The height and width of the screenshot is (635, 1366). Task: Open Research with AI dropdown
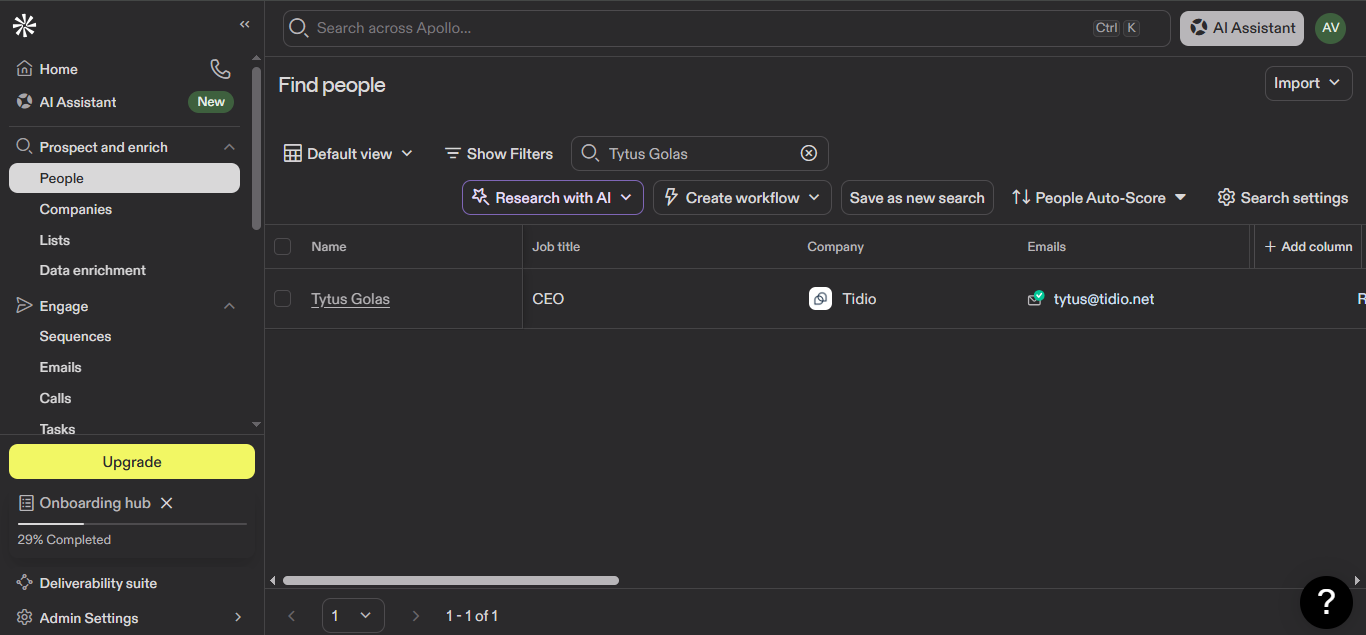553,197
